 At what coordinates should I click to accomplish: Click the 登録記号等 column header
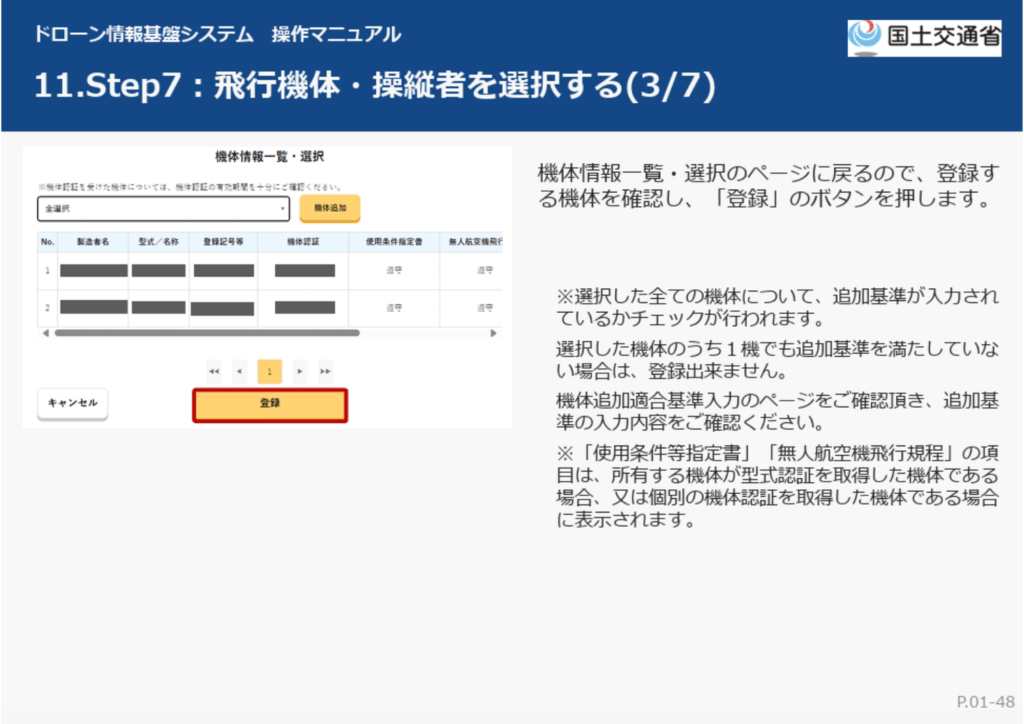click(x=223, y=242)
